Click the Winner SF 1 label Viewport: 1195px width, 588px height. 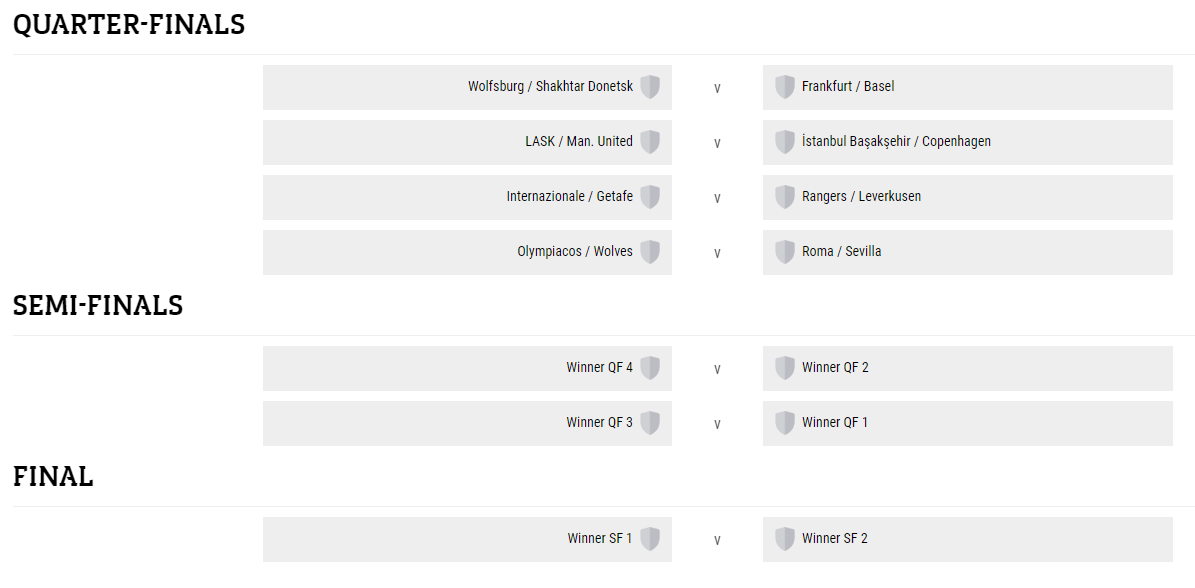click(600, 539)
